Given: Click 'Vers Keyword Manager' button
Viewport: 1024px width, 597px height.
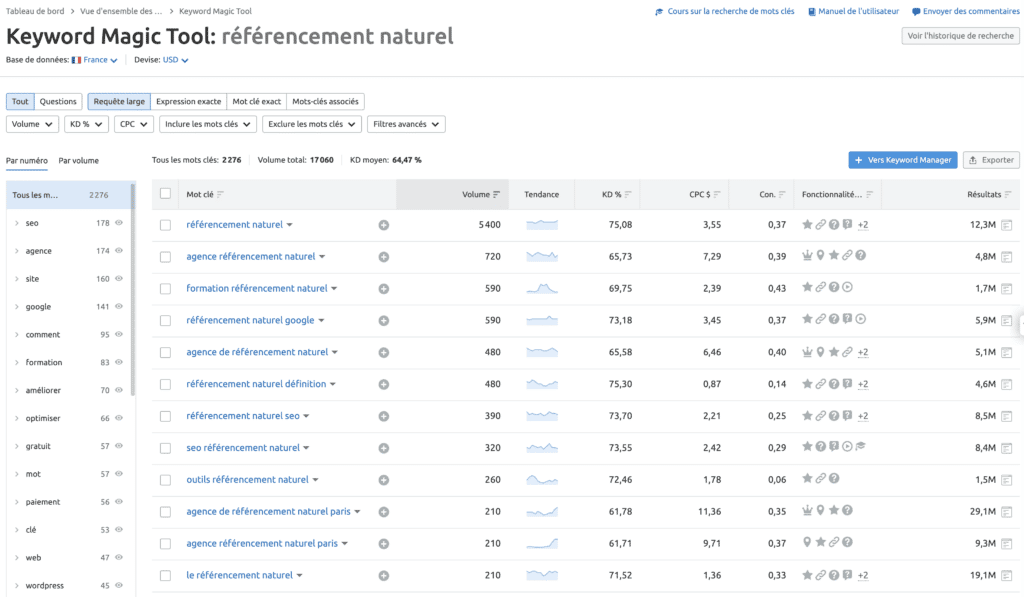Looking at the screenshot, I should click(903, 160).
